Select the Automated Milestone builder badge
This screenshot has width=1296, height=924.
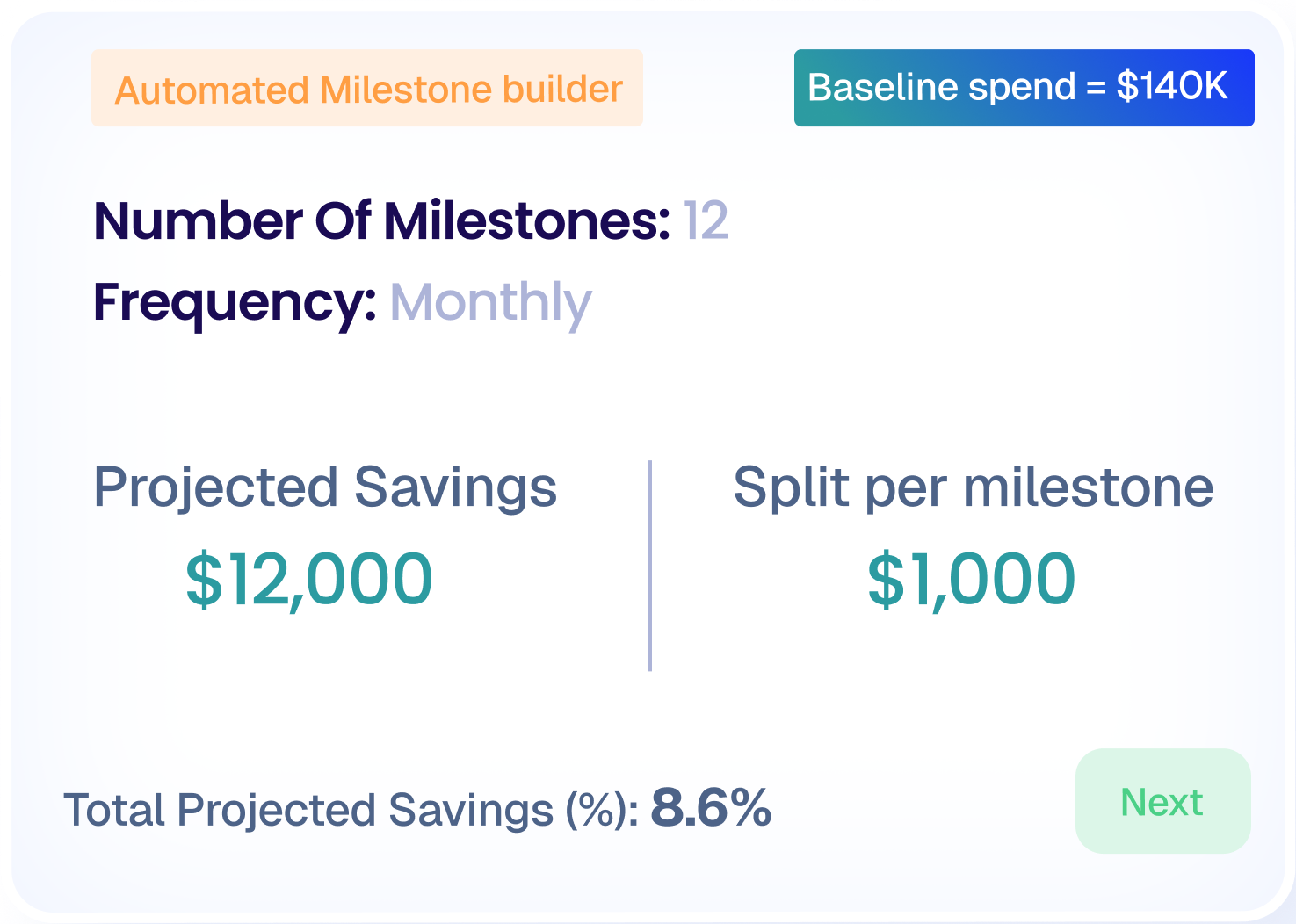click(x=367, y=88)
